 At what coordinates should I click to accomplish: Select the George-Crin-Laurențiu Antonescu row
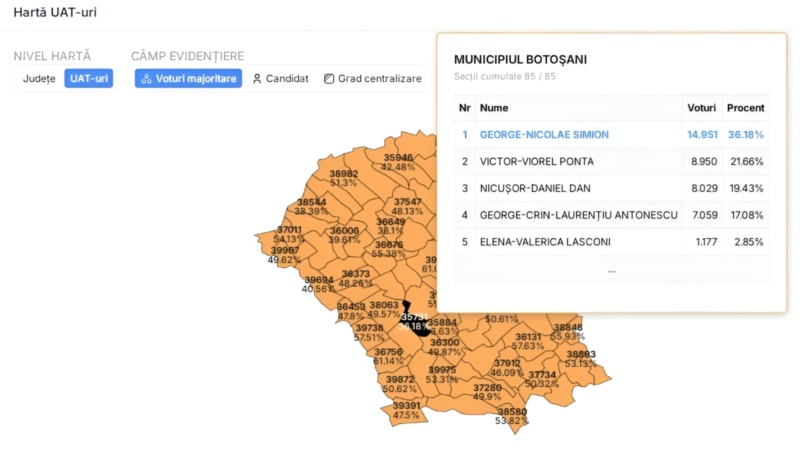pos(578,215)
